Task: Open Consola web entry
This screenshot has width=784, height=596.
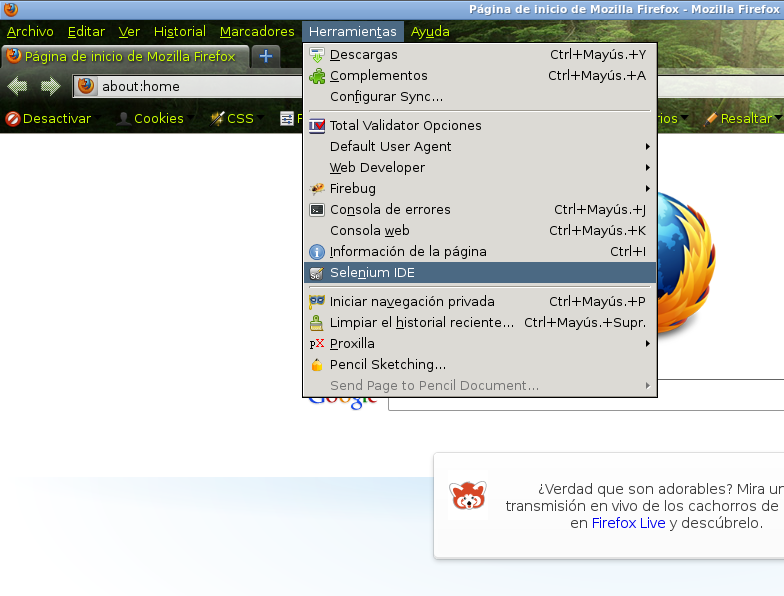Action: [x=480, y=230]
